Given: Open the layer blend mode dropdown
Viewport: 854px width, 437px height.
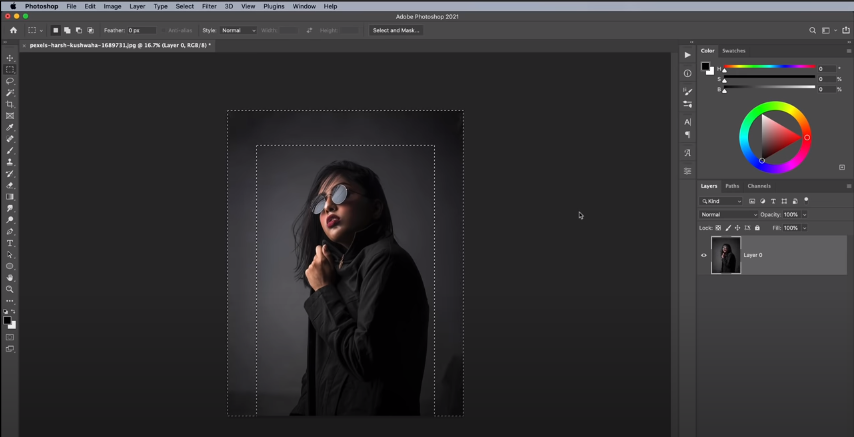Looking at the screenshot, I should 728,214.
